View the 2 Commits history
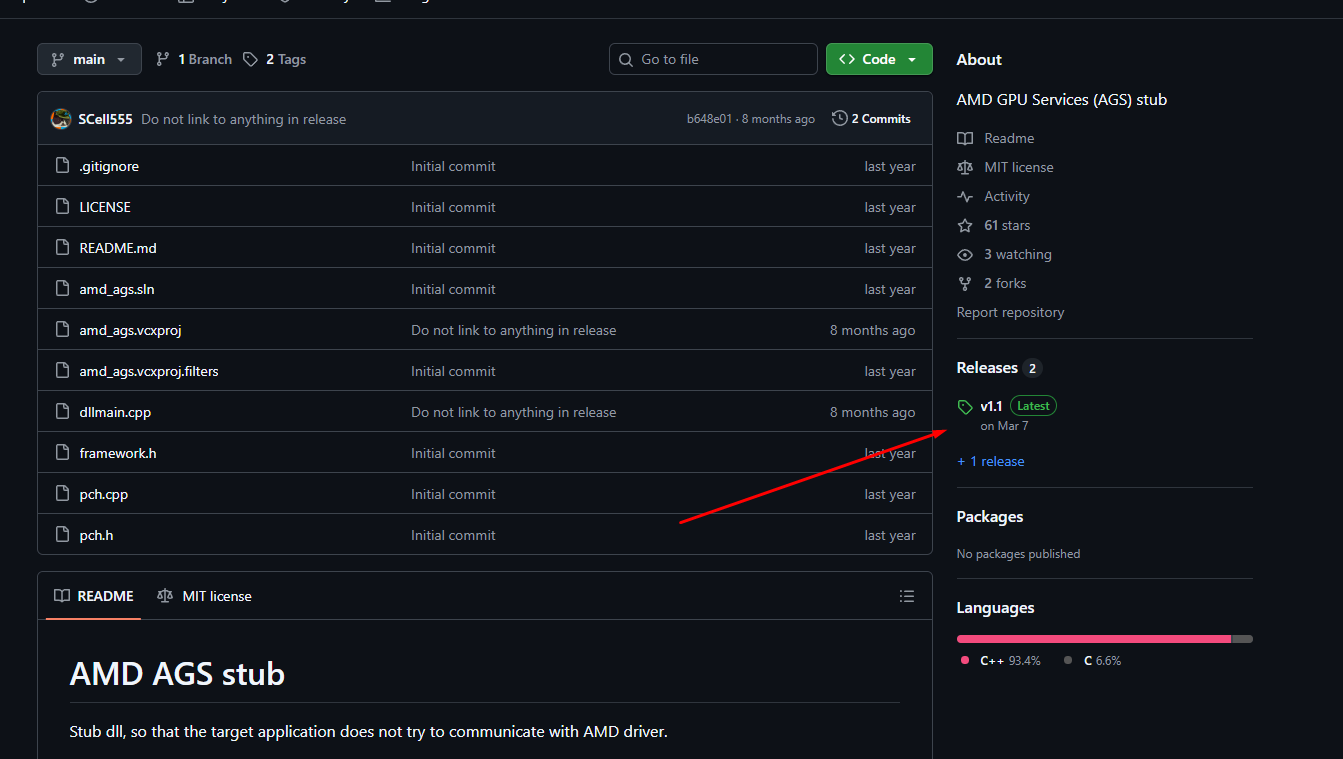Image resolution: width=1343 pixels, height=759 pixels. [871, 119]
